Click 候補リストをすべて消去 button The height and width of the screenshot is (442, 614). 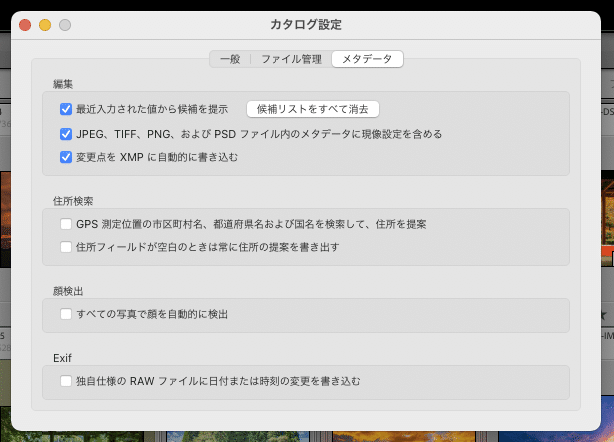pyautogui.click(x=312, y=109)
